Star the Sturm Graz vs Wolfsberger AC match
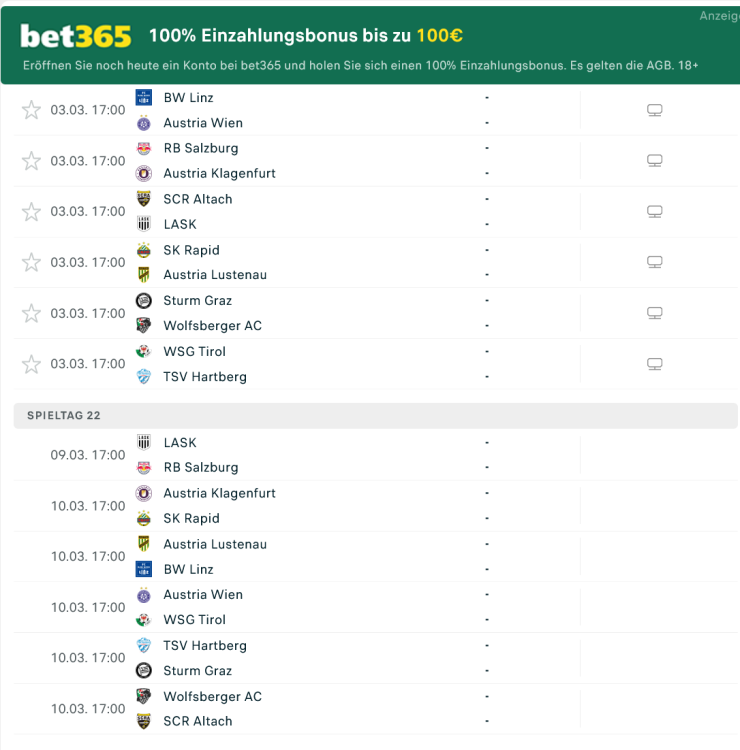The height and width of the screenshot is (750, 740). 31,313
